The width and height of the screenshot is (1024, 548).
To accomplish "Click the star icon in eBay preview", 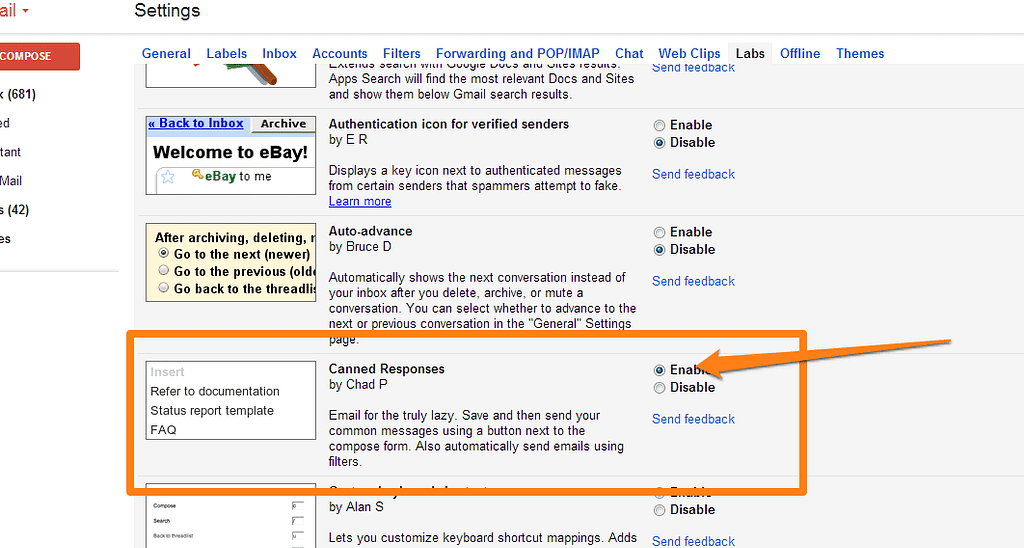I will click(x=168, y=177).
